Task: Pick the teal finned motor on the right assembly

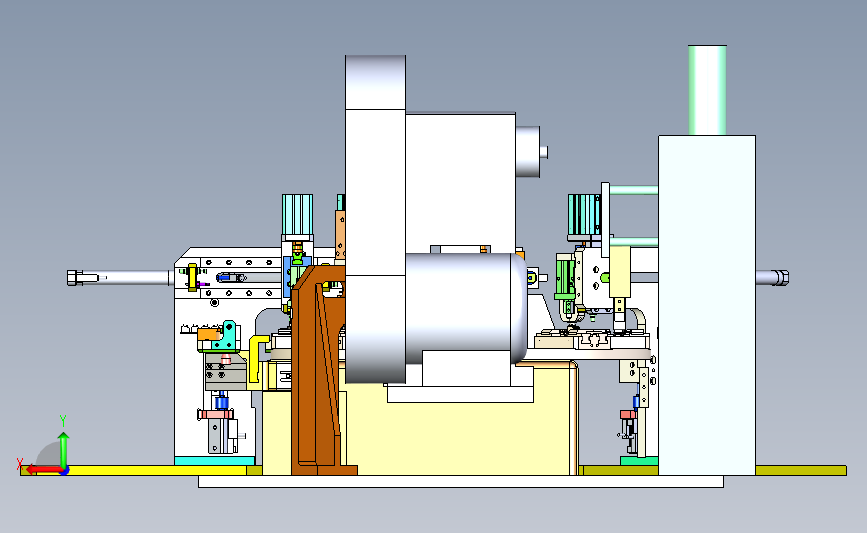Action: (584, 215)
